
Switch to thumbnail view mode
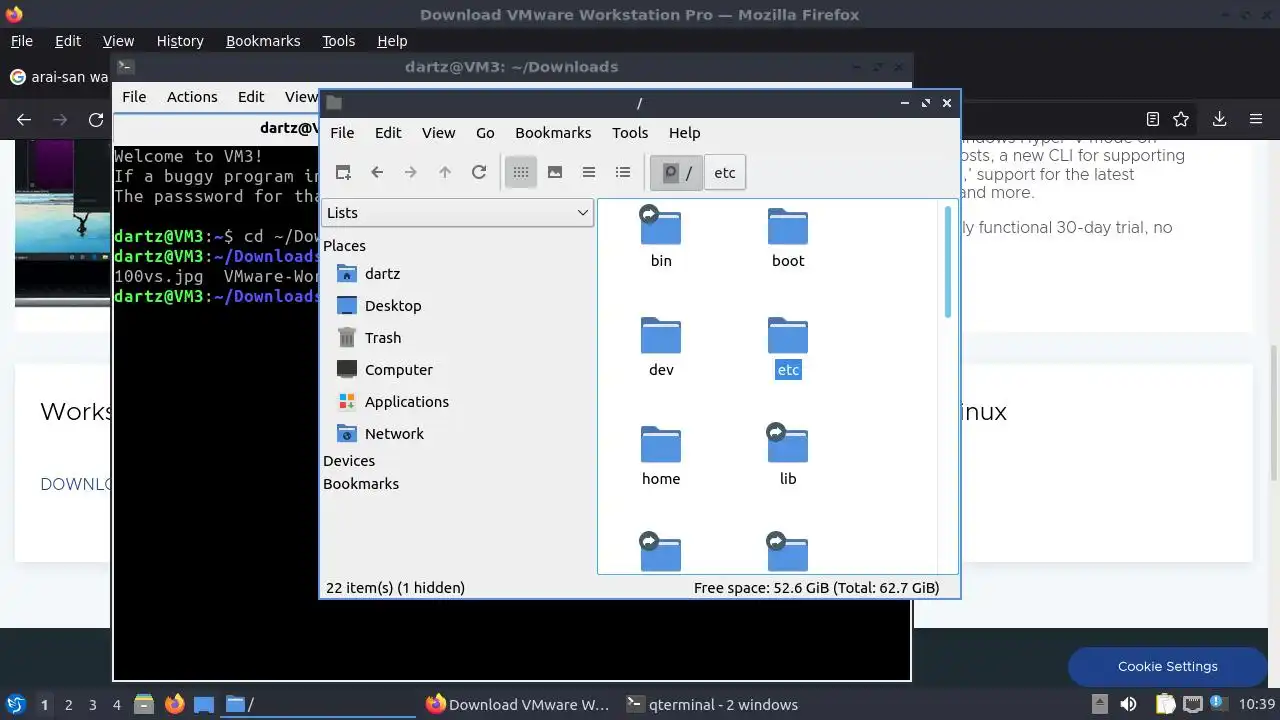(555, 172)
